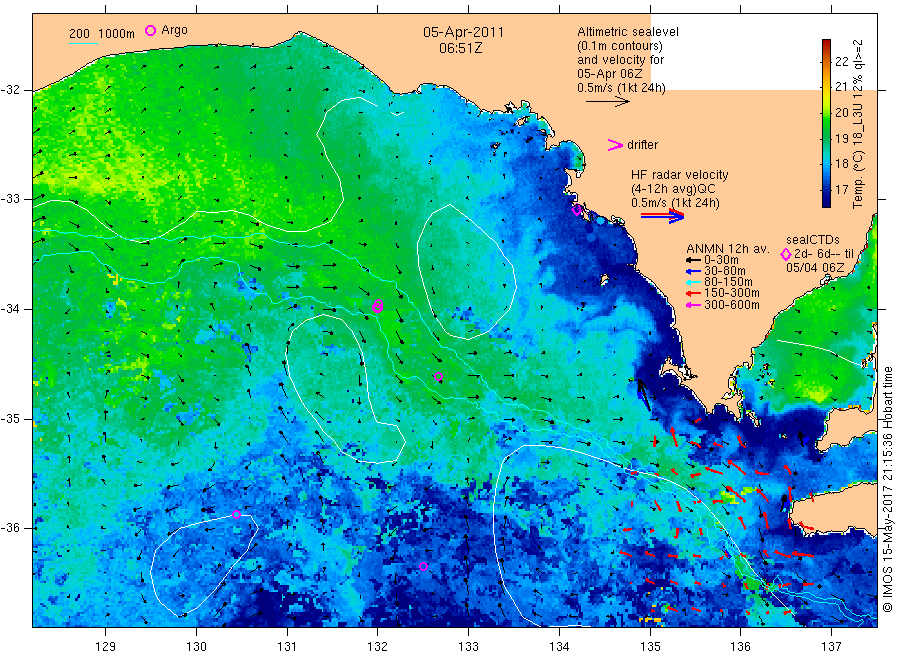Click the '05-Apr-2011' date label
Viewport: 900px width, 660px height.
463,32
